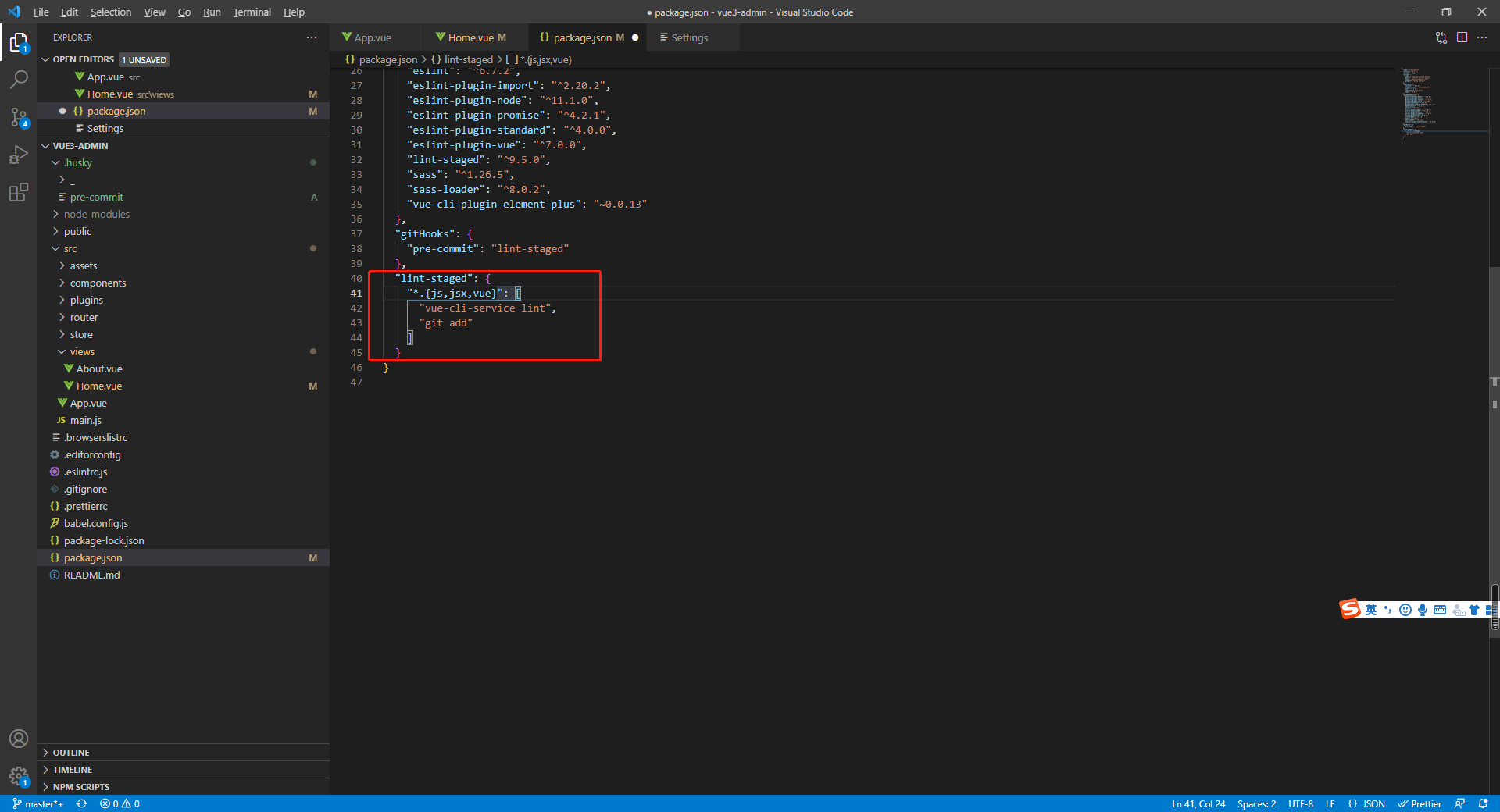1500x812 pixels.
Task: Open the .prettierrc file
Action: (x=86, y=506)
